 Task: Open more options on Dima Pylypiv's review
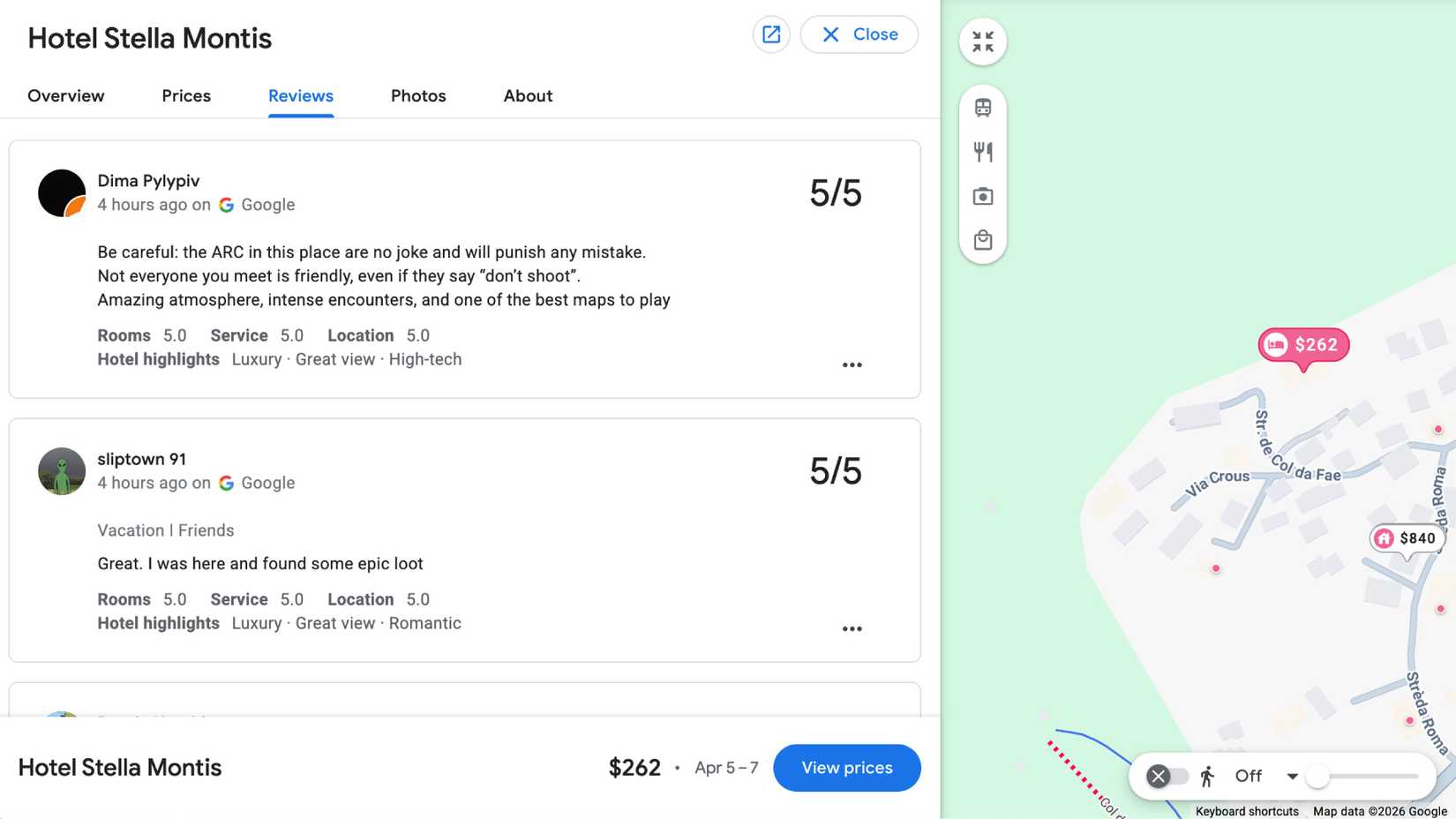[852, 364]
